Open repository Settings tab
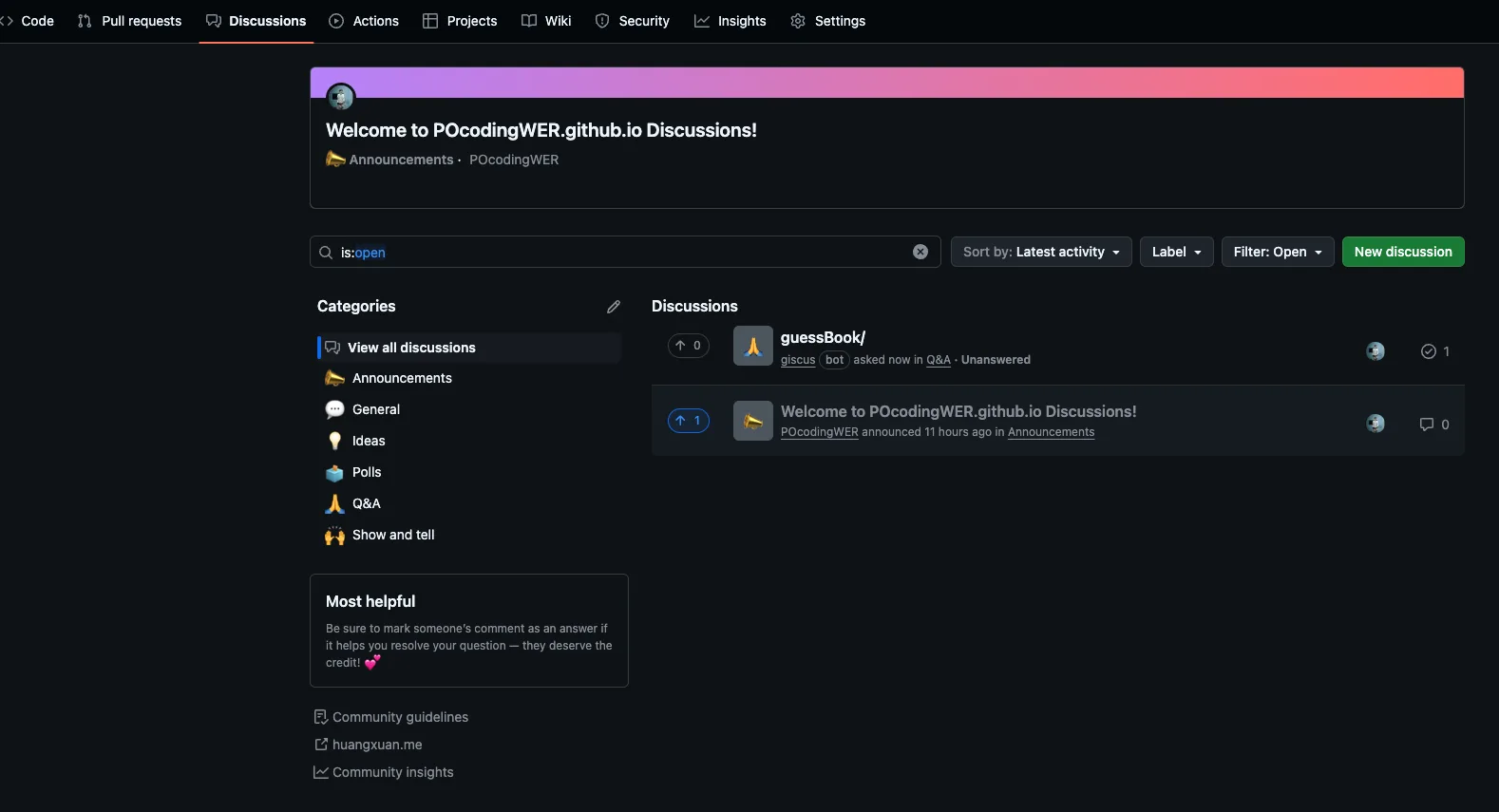The height and width of the screenshot is (812, 1499). click(828, 21)
